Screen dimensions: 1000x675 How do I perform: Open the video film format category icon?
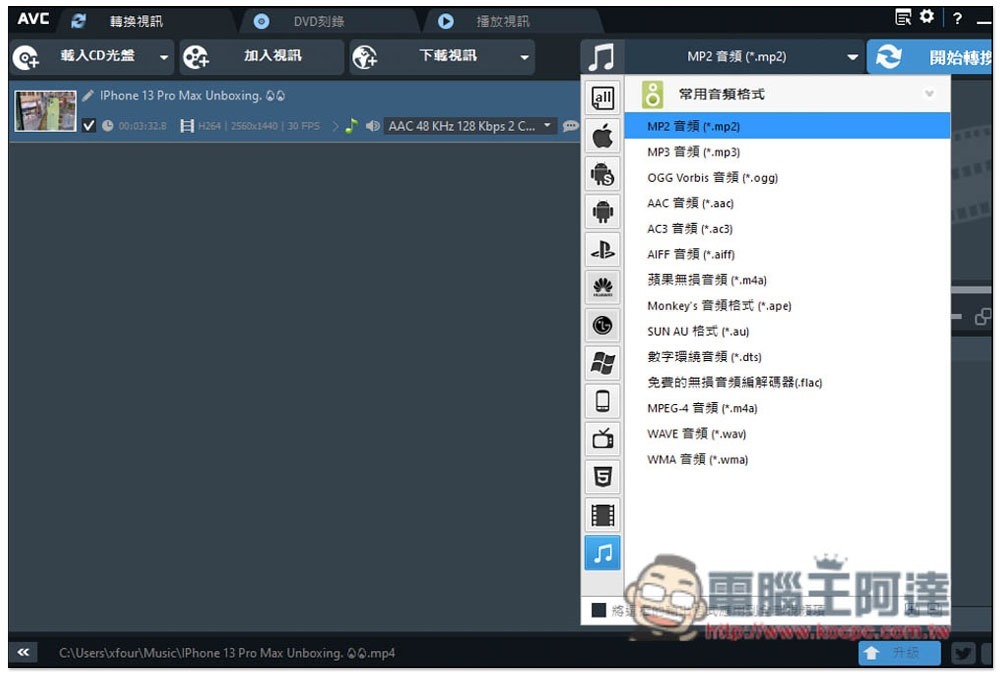click(x=602, y=515)
